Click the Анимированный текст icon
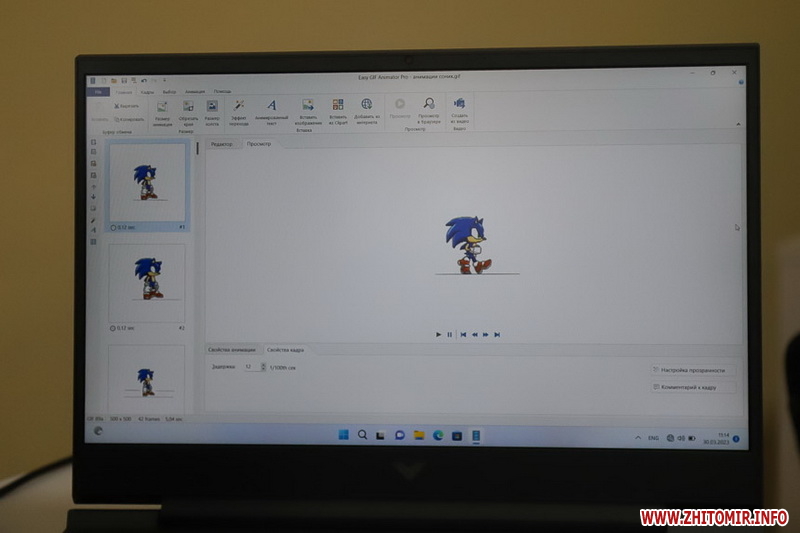 click(x=271, y=108)
